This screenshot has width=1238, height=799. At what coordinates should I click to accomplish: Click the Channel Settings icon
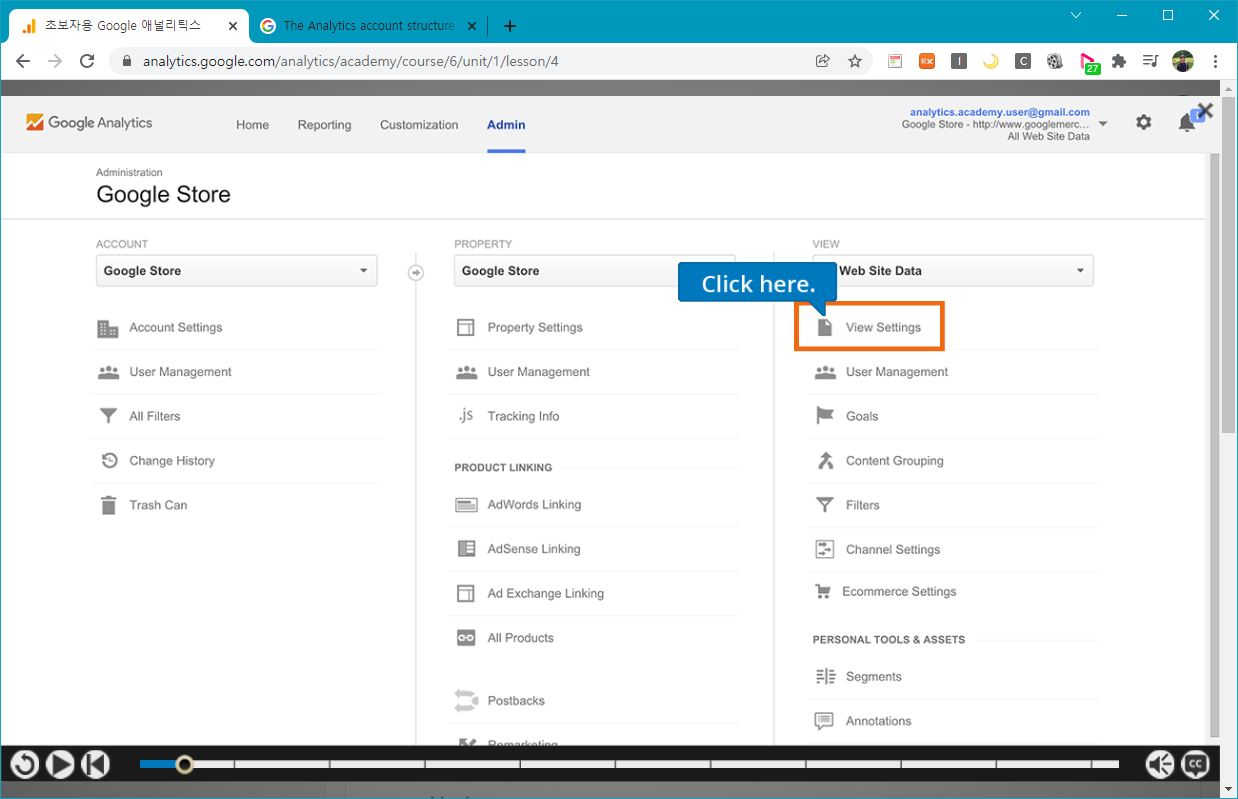pos(825,549)
